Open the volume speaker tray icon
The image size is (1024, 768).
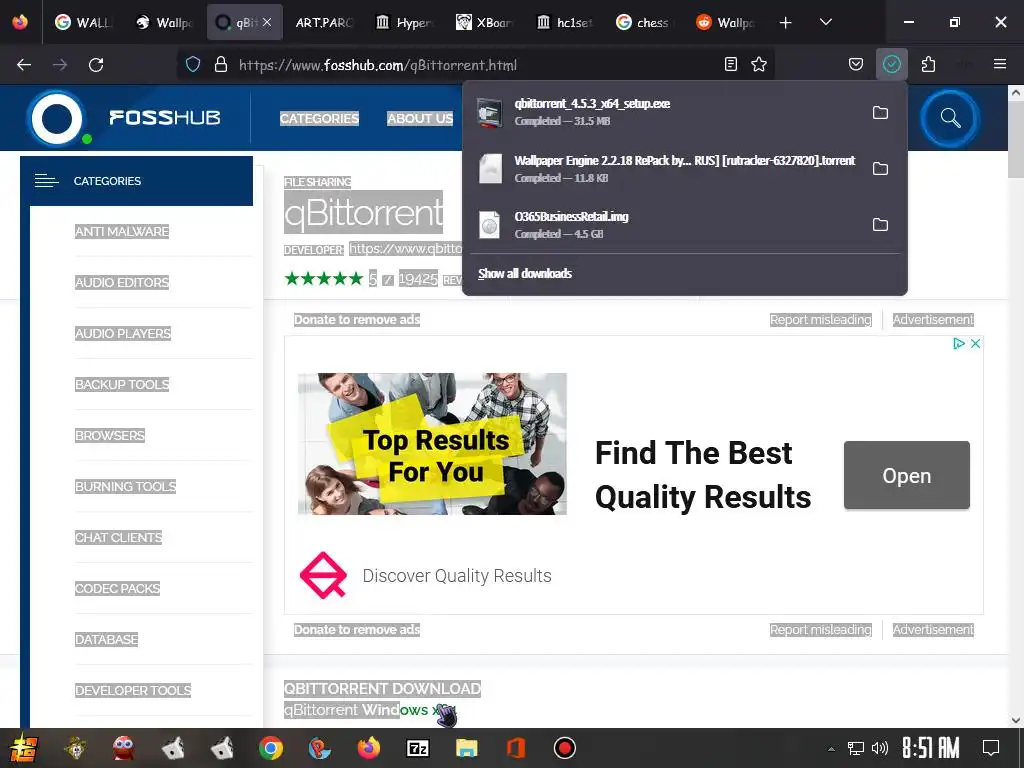pos(880,748)
